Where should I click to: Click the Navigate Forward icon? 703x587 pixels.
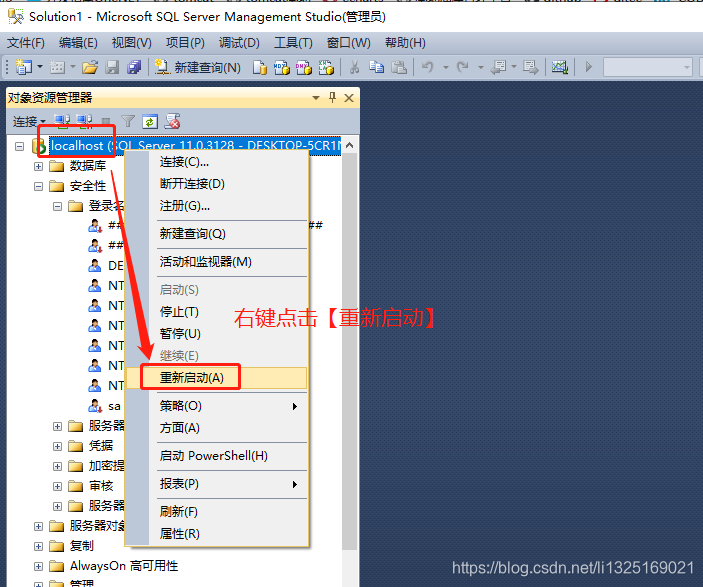coord(530,67)
